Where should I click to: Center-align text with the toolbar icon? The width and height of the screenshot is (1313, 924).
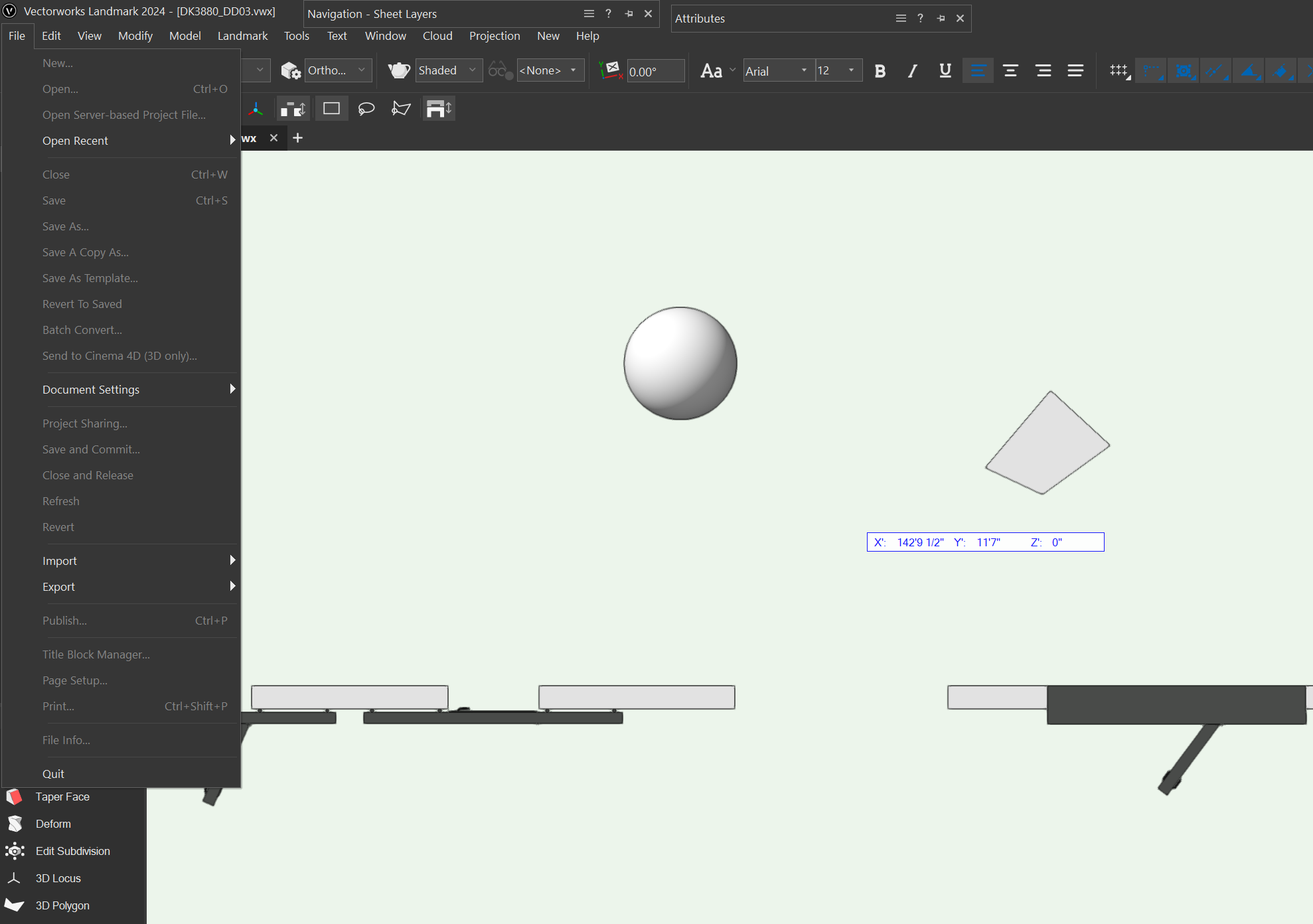[x=1010, y=71]
